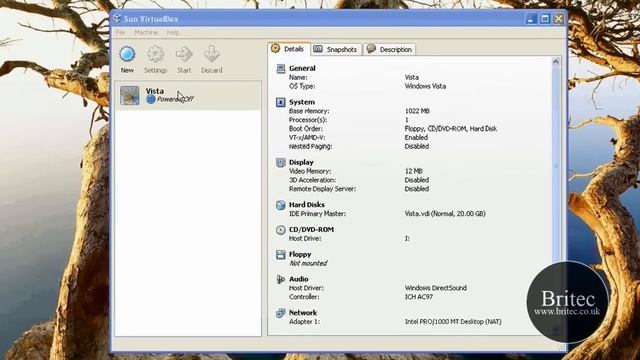Open the Network section link
This screenshot has height=360, width=640.
[x=303, y=313]
